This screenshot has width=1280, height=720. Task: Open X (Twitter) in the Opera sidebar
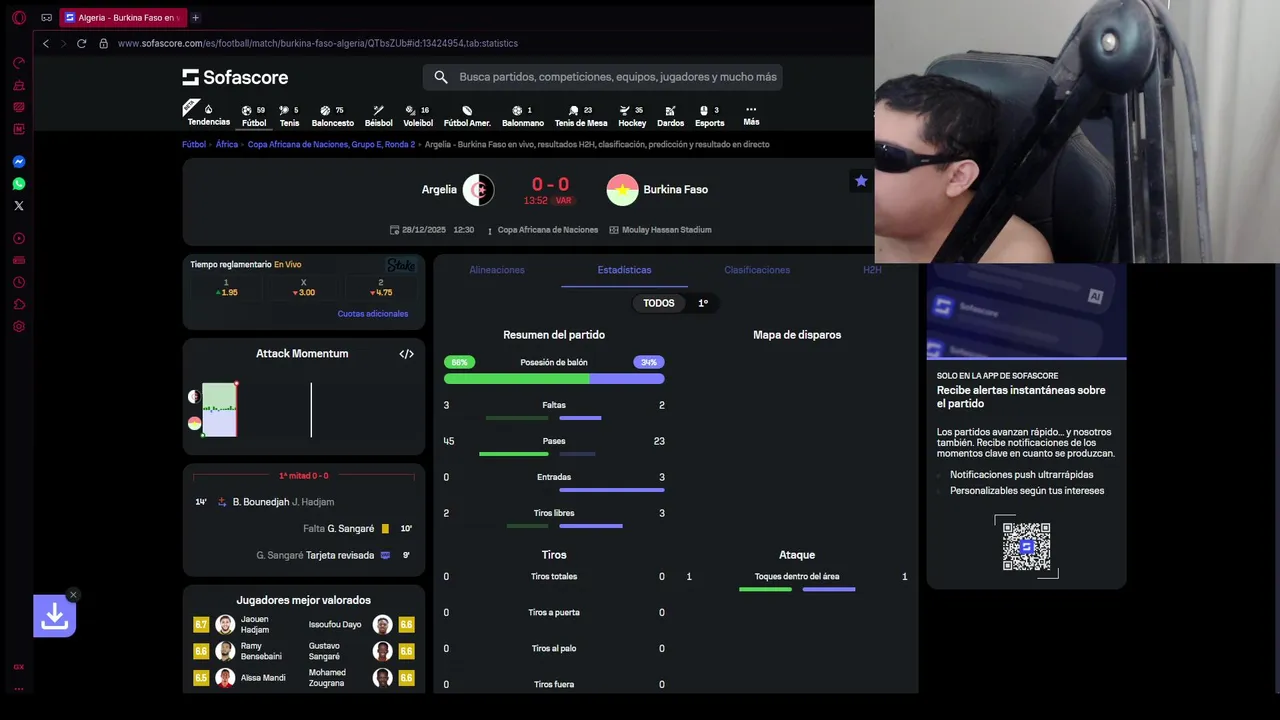[x=19, y=206]
